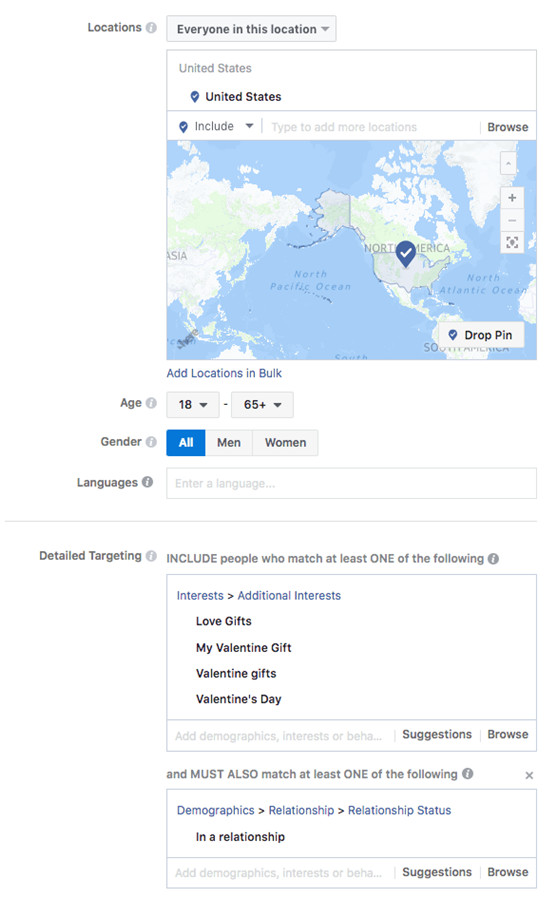Viewport: 558px width, 900px height.
Task: Select Men gender option
Action: tap(228, 443)
